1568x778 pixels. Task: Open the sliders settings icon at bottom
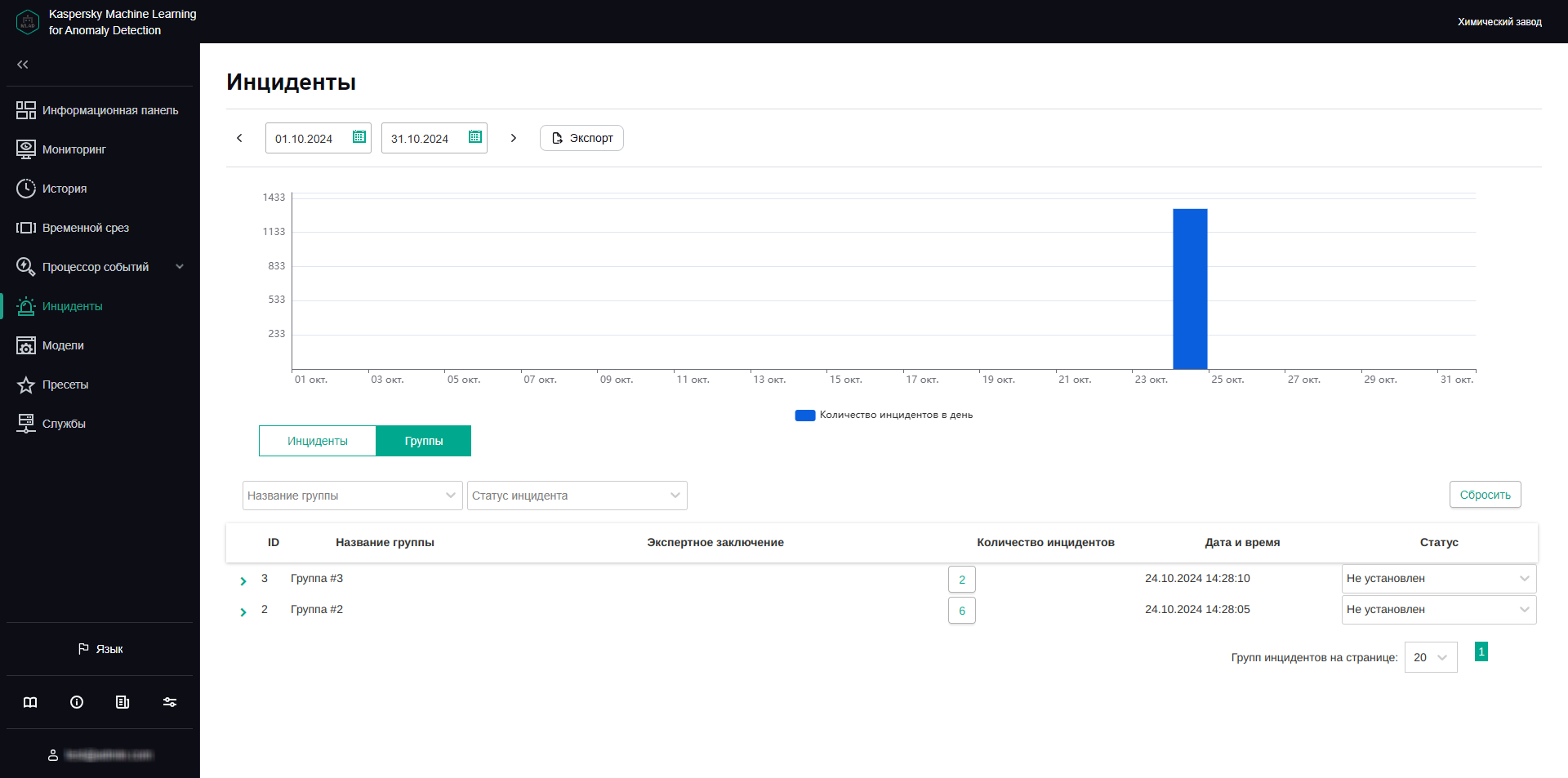click(169, 702)
